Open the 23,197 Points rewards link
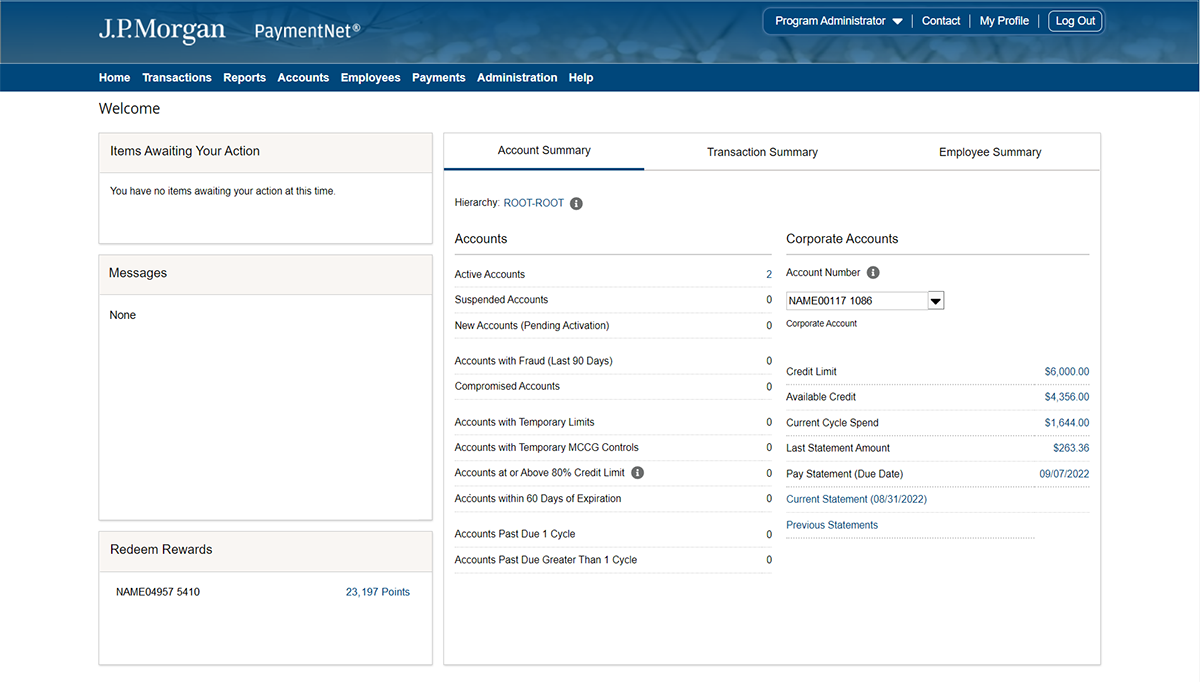Viewport: 1200px width, 682px height. (x=377, y=592)
